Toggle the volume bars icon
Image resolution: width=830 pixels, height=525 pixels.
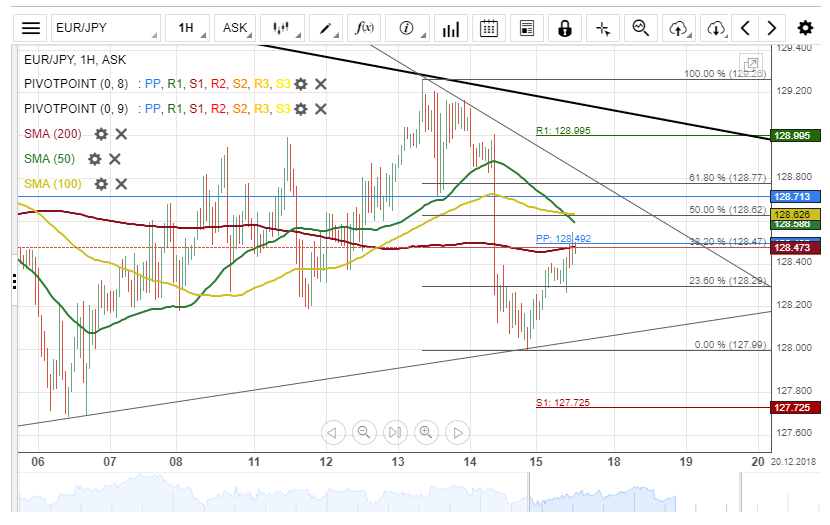click(452, 28)
